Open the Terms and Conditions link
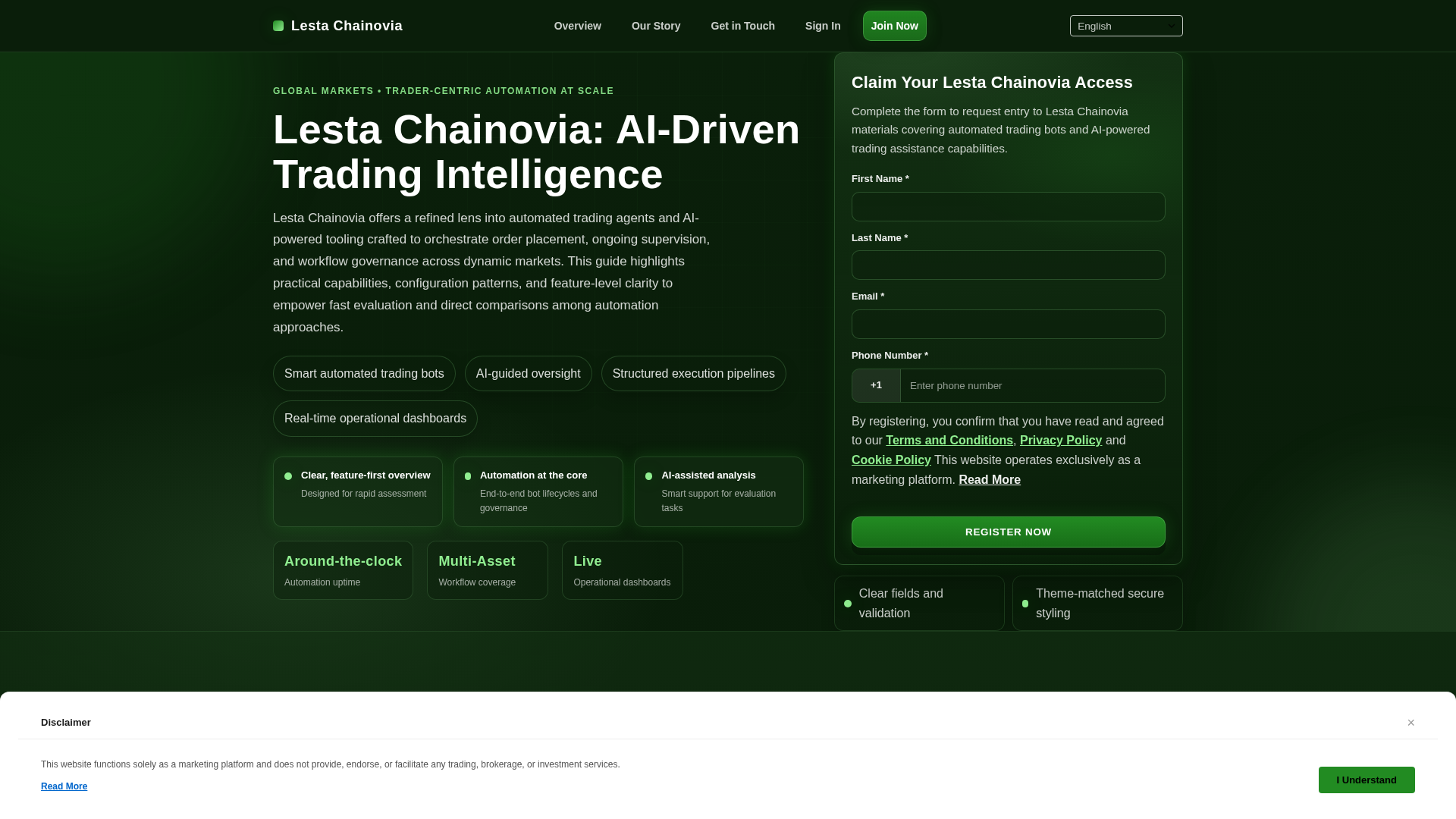The height and width of the screenshot is (819, 1456). point(949,441)
